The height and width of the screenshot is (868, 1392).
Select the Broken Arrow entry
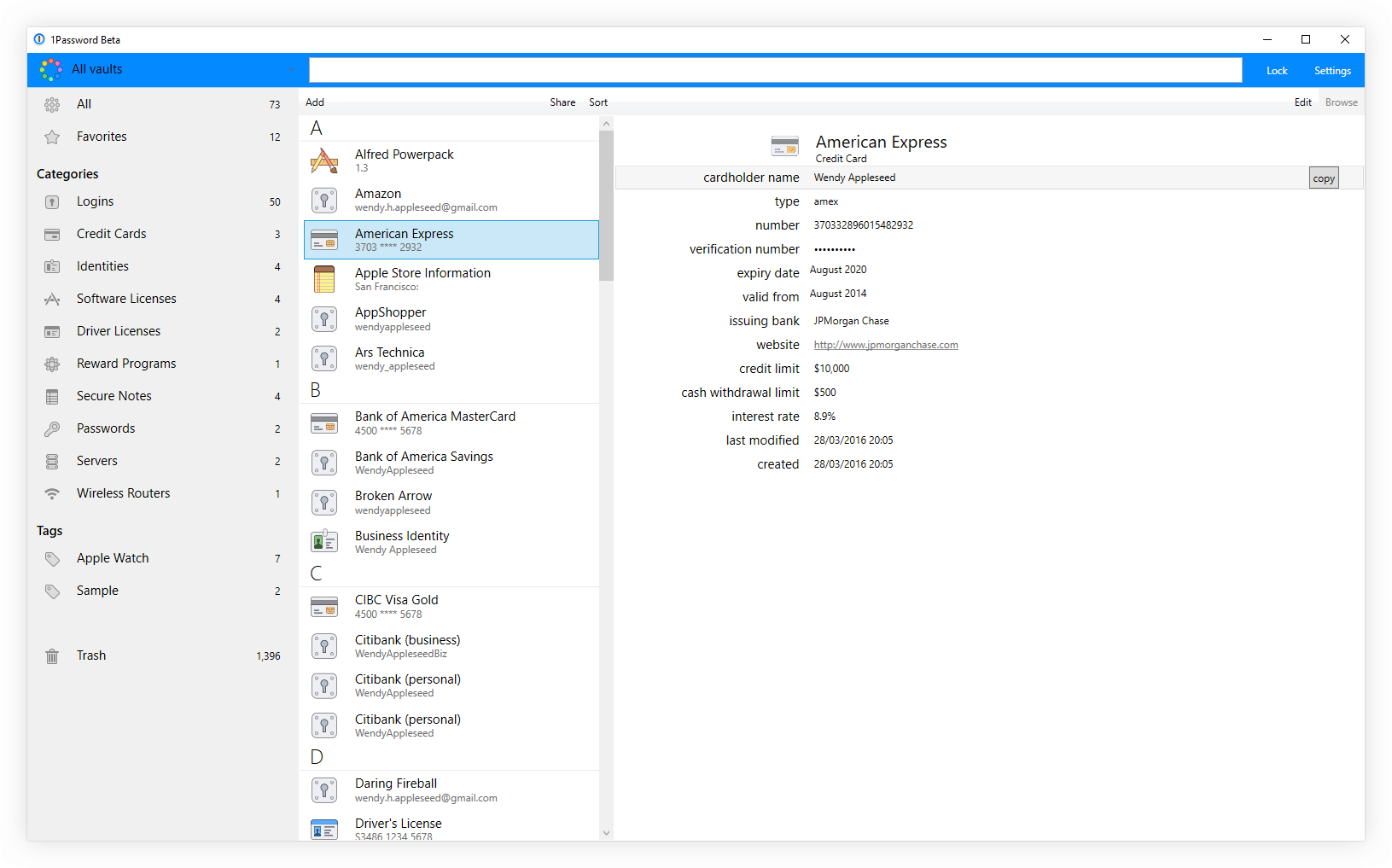click(451, 502)
